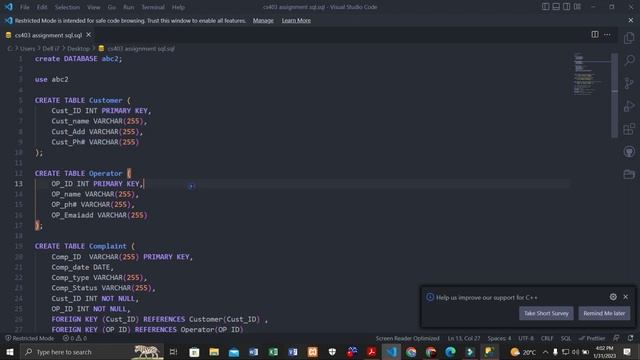Open Word from the taskbar
Image resolution: width=640 pixels, height=360 pixels.
tap(253, 352)
